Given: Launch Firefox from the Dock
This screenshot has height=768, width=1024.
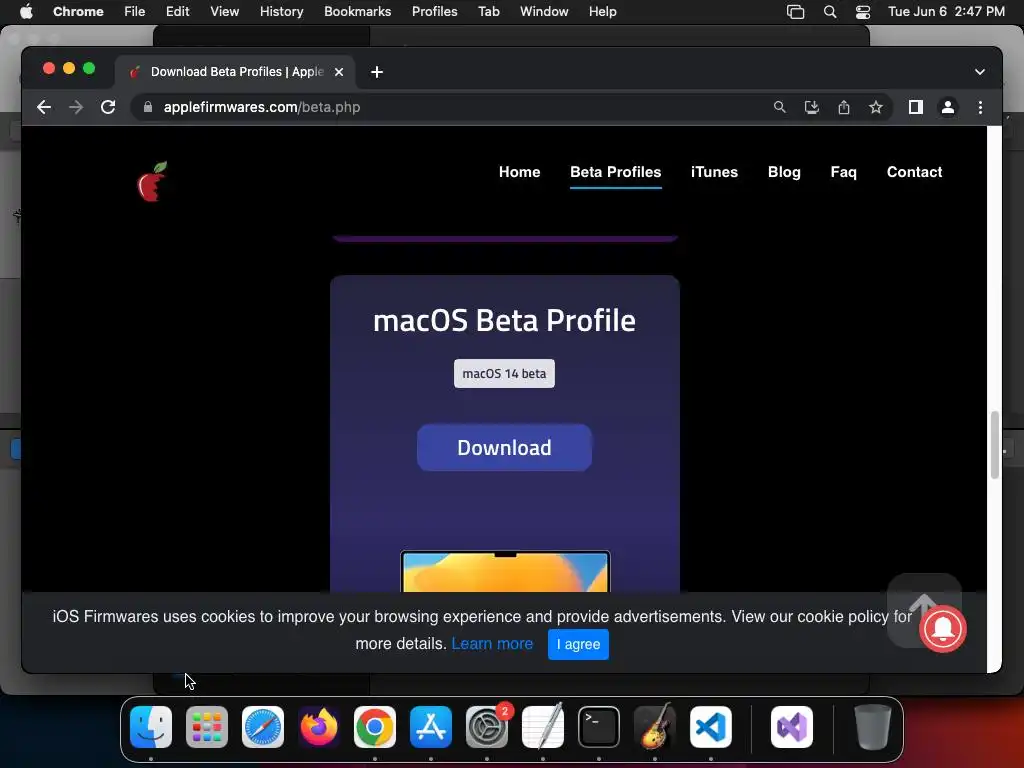Looking at the screenshot, I should pyautogui.click(x=319, y=727).
